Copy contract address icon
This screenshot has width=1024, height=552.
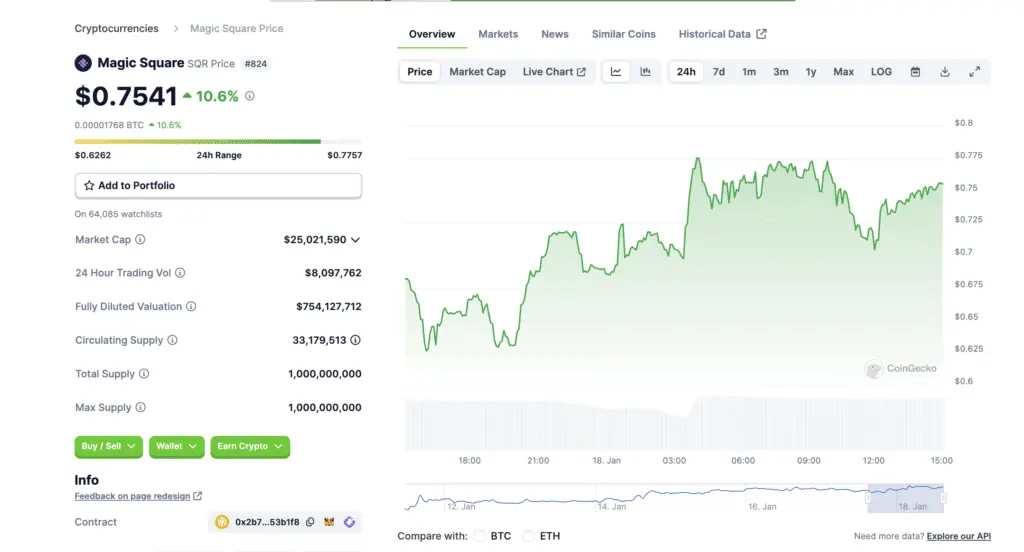coord(310,522)
